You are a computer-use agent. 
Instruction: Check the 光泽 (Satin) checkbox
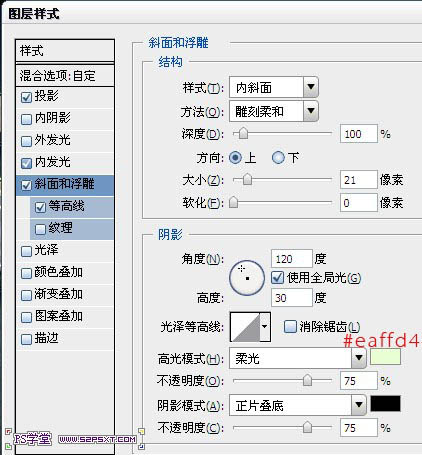pos(26,251)
